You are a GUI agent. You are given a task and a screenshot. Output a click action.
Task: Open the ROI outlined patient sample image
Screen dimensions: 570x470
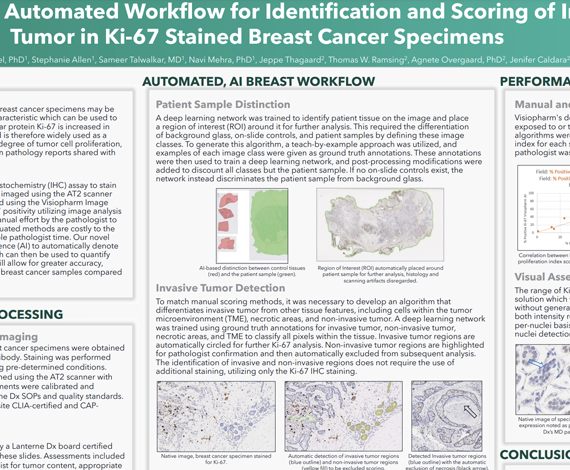(x=380, y=224)
